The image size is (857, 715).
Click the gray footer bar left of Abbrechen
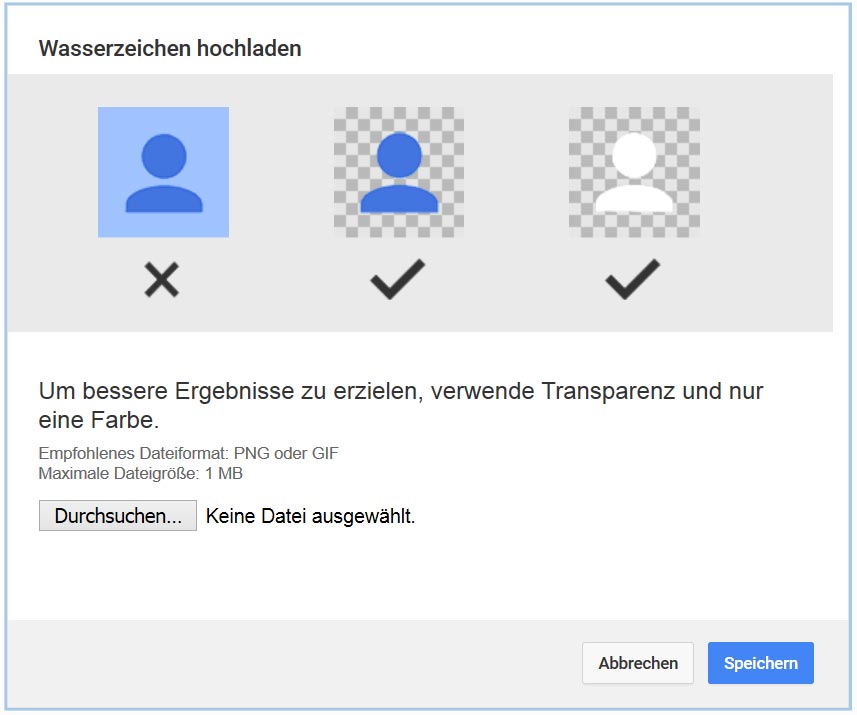300,663
